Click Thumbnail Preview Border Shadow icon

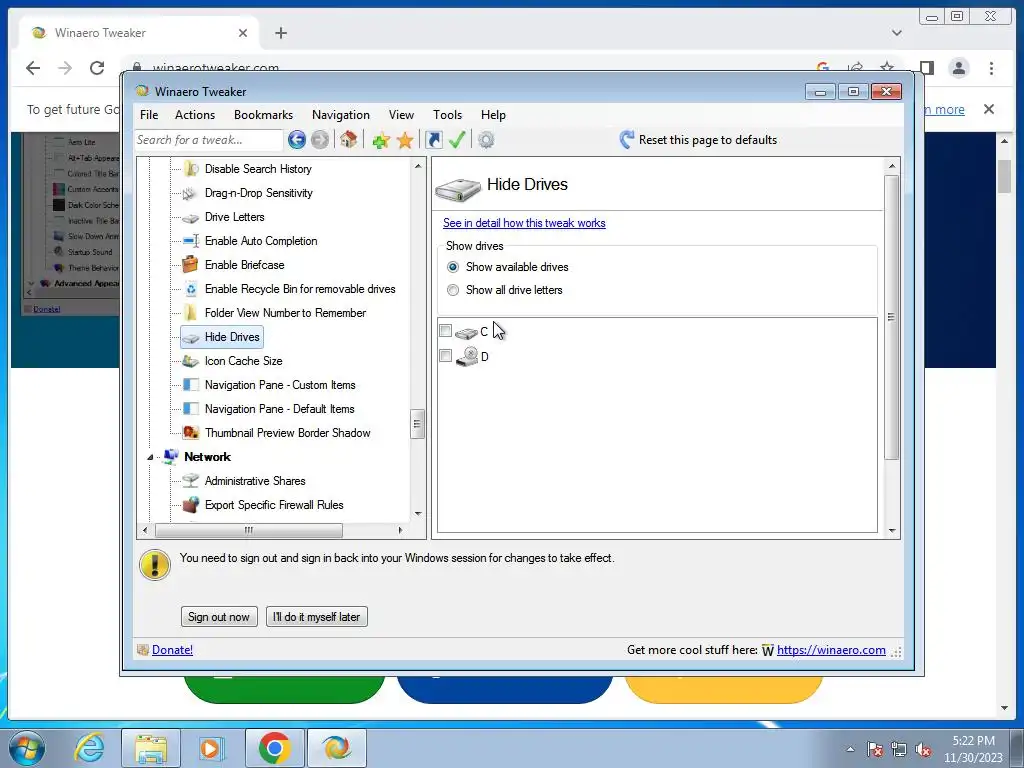(191, 432)
